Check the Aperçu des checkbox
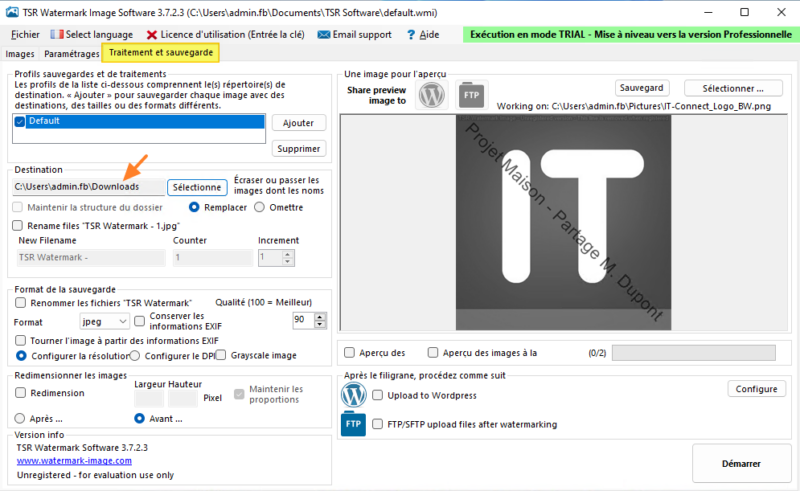Viewport: 800px width, 491px height. point(349,352)
